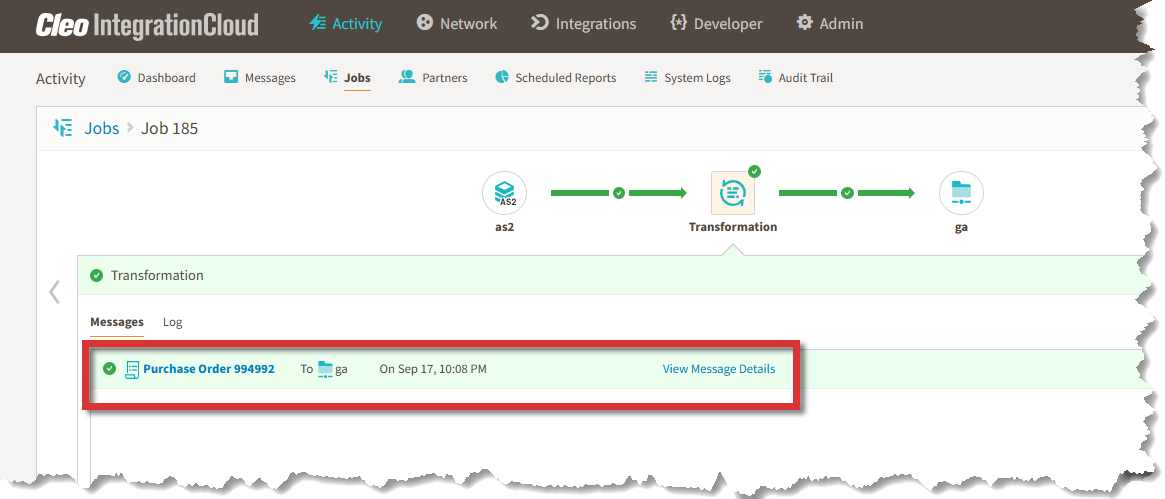1165x499 pixels.
Task: Go to the Partners tab
Action: coord(433,77)
